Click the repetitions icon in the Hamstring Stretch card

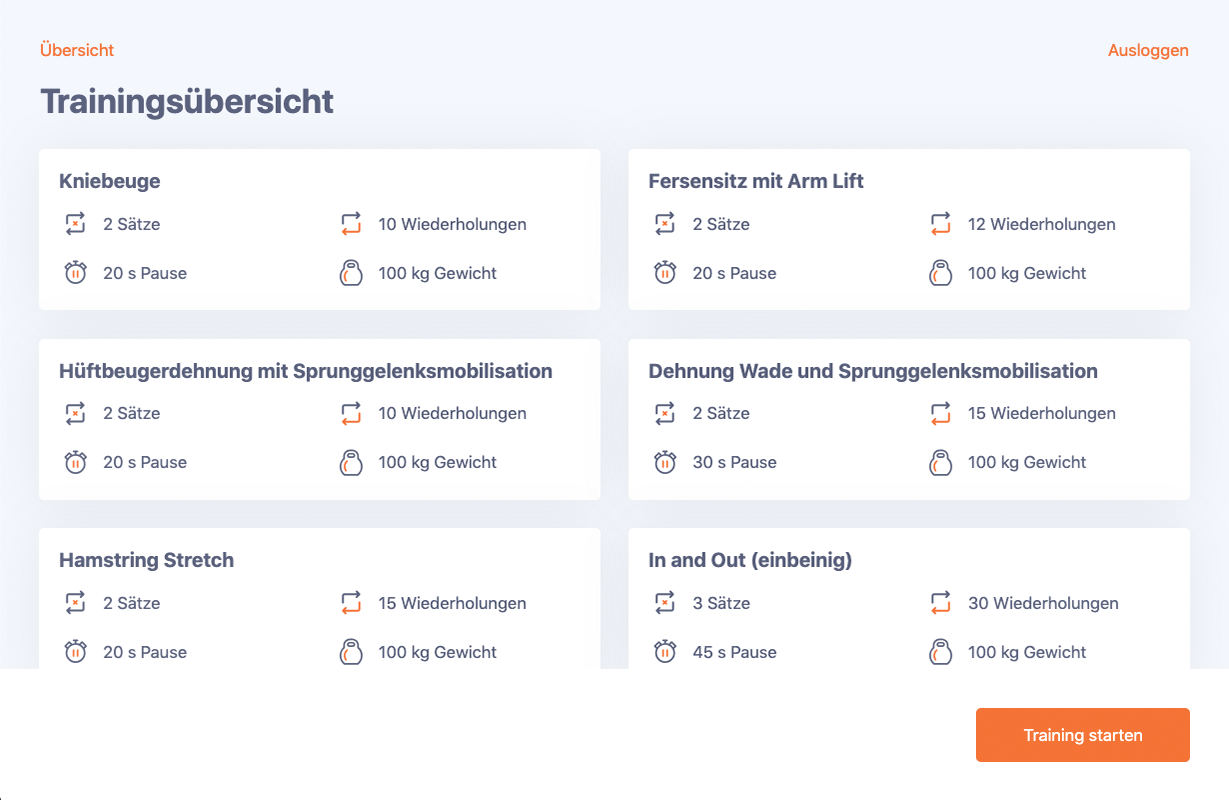350,603
